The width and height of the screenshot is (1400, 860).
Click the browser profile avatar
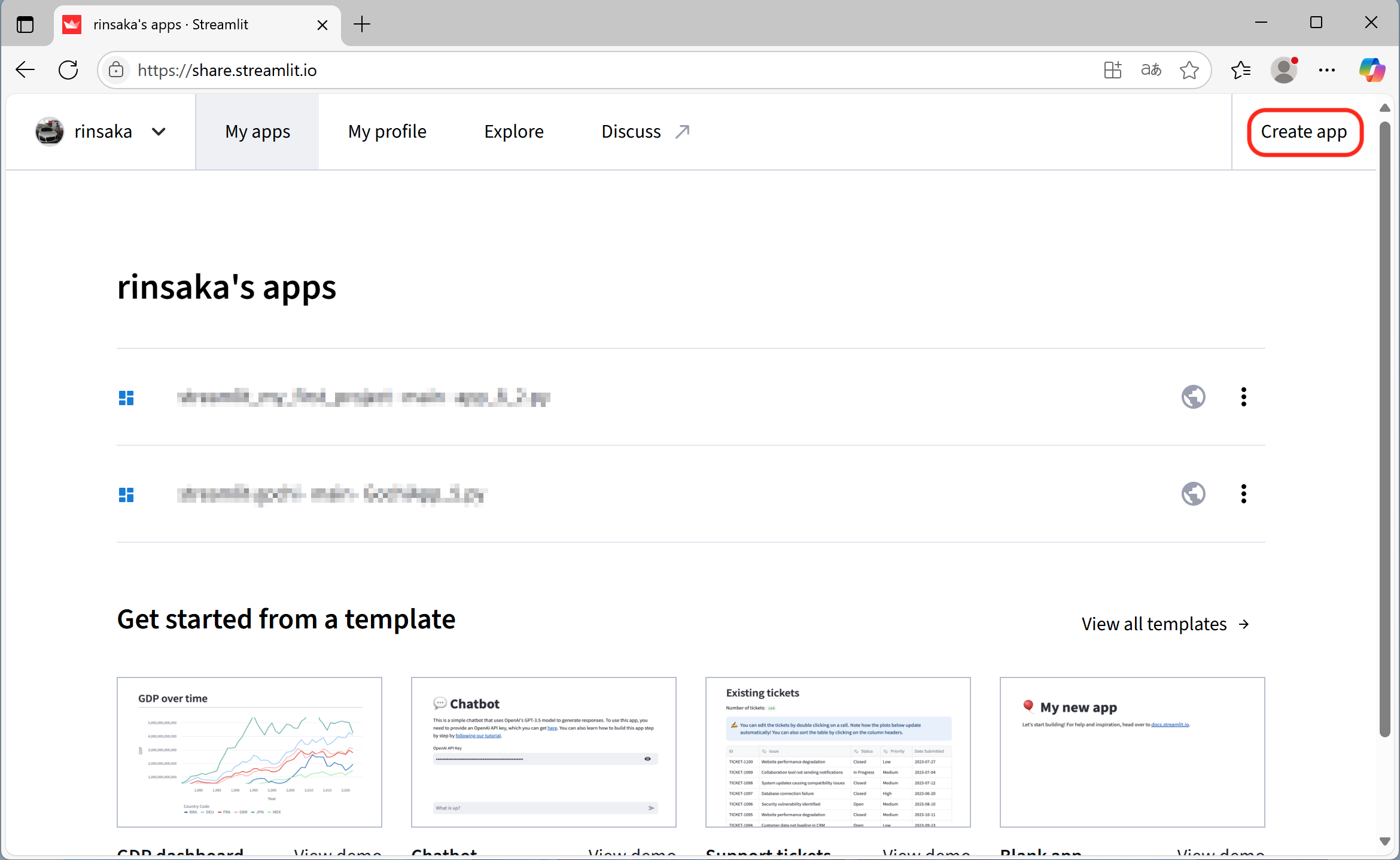(1284, 70)
